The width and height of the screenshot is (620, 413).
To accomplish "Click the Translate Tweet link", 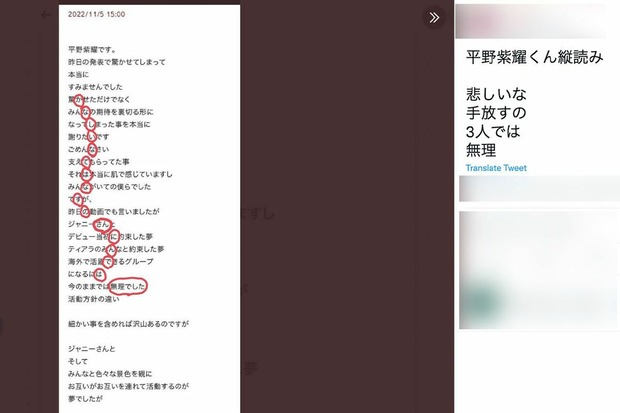I will [x=496, y=168].
